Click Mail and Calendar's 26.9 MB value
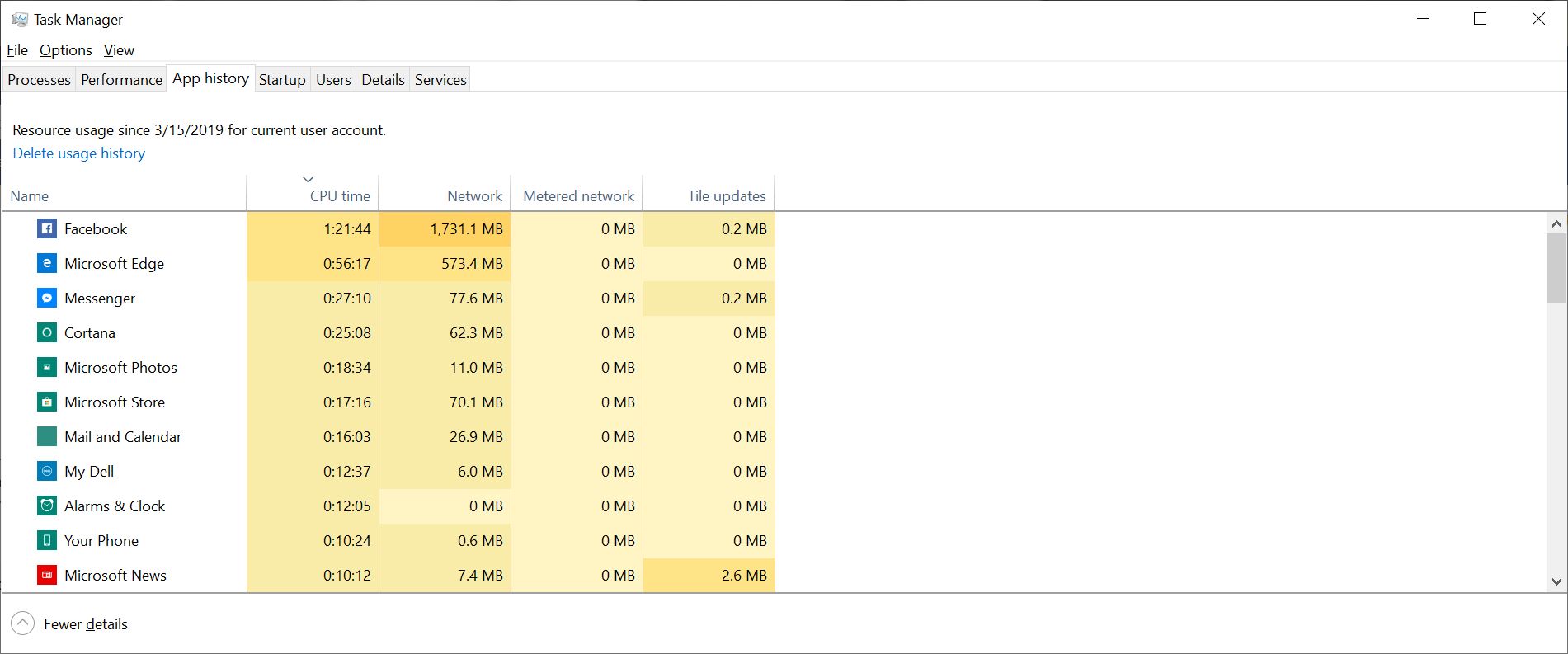 [476, 437]
